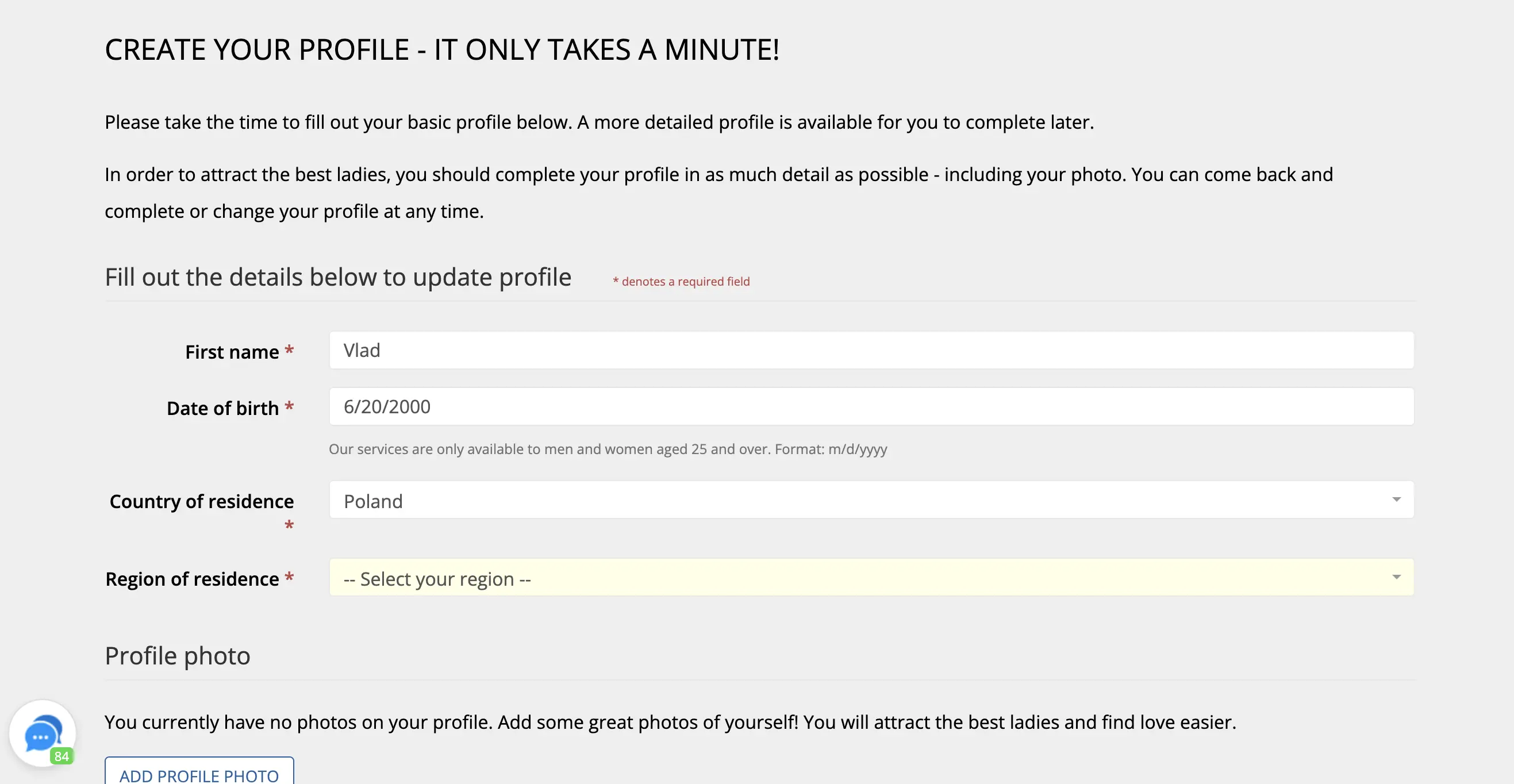
Task: Click the red asterisk beside First name
Action: point(289,351)
